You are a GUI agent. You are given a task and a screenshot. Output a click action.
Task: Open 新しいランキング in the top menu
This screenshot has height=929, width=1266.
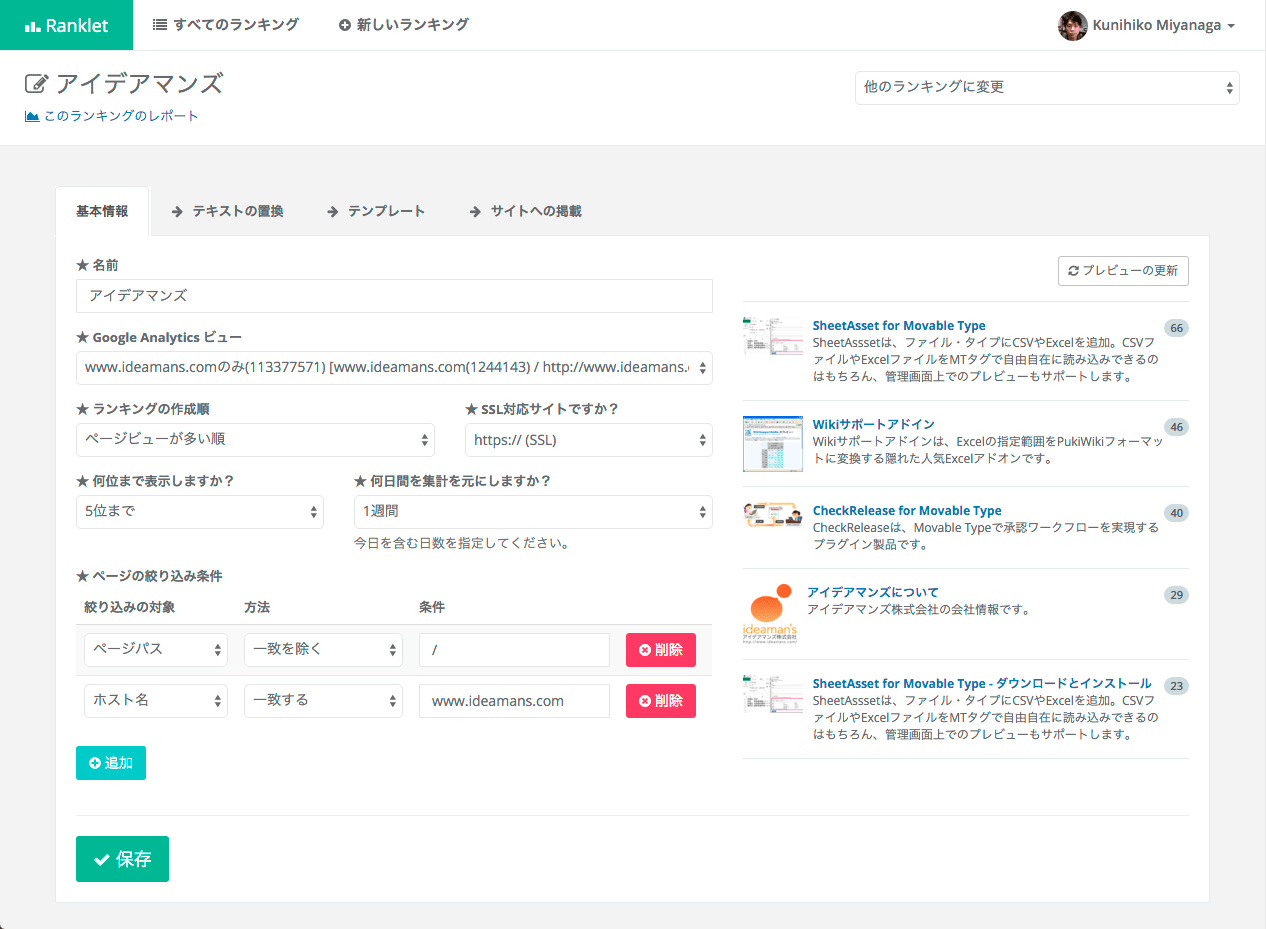coord(404,25)
